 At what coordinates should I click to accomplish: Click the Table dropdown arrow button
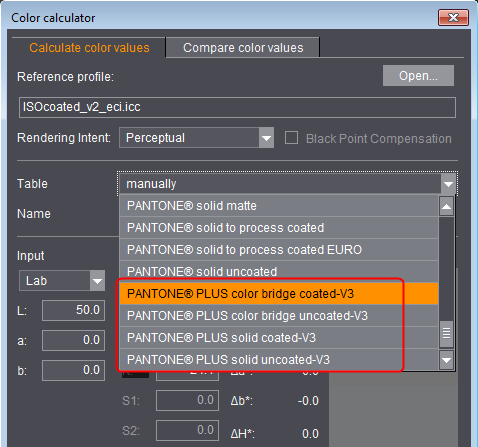448,184
